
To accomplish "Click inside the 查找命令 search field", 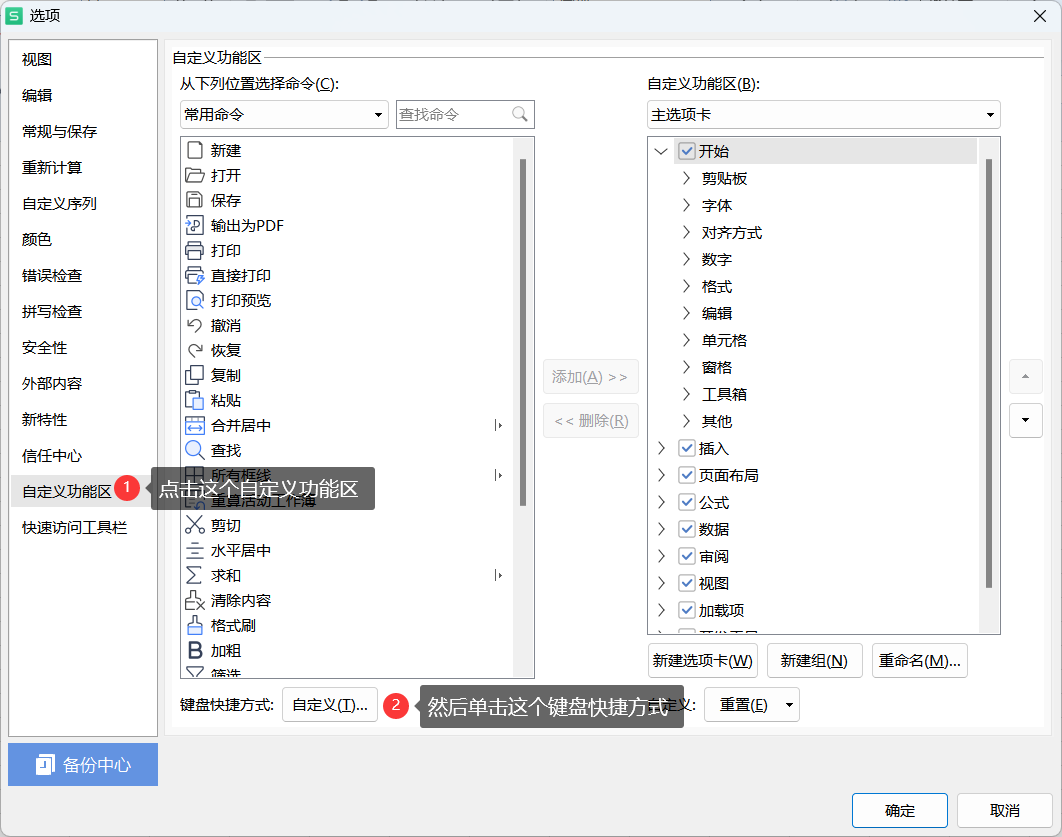I will 457,114.
